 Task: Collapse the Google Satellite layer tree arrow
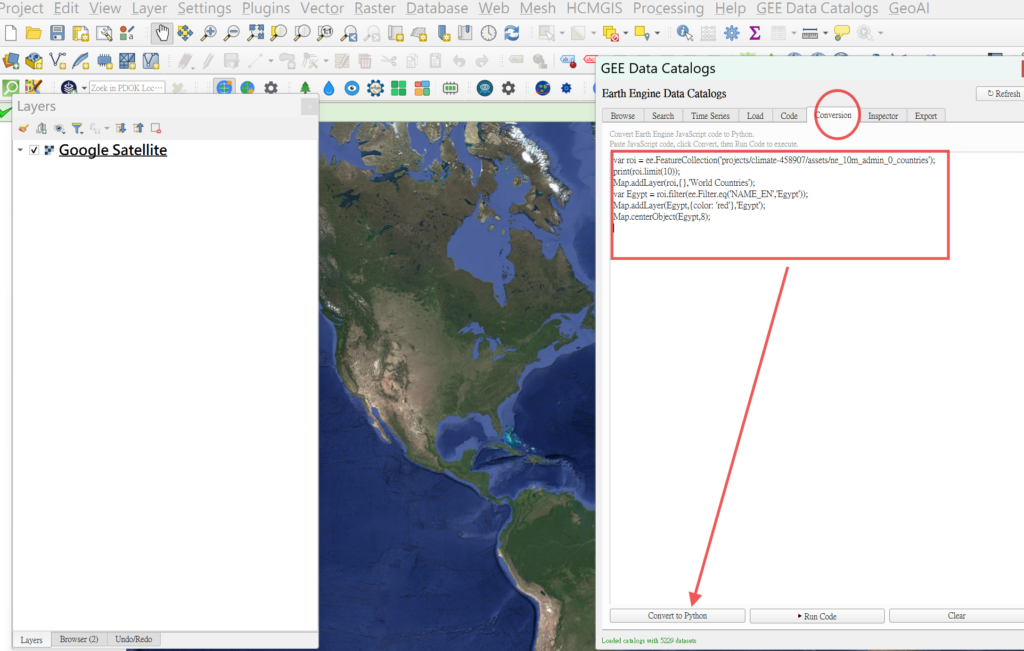(x=20, y=150)
